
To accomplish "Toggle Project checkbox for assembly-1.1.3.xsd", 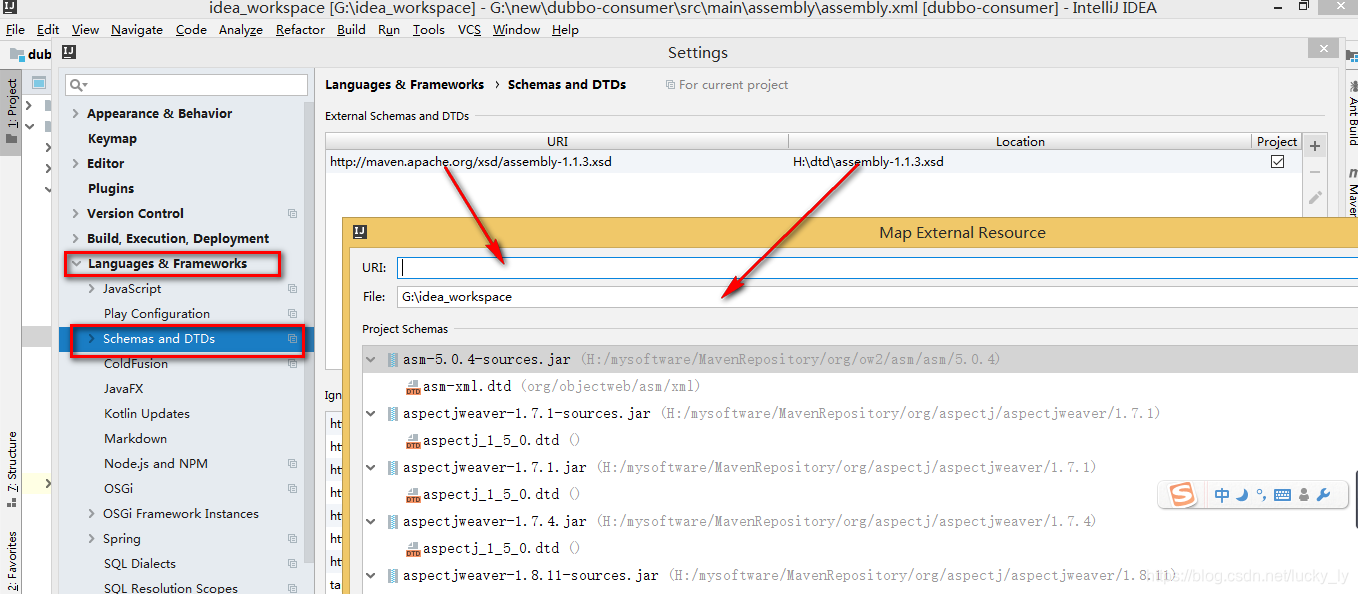I will [x=1277, y=161].
